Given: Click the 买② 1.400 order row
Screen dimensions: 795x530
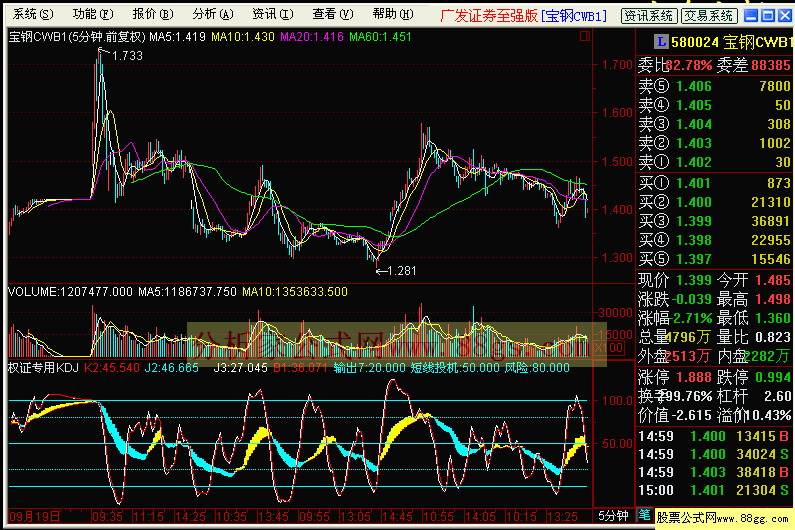Looking at the screenshot, I should pos(714,202).
